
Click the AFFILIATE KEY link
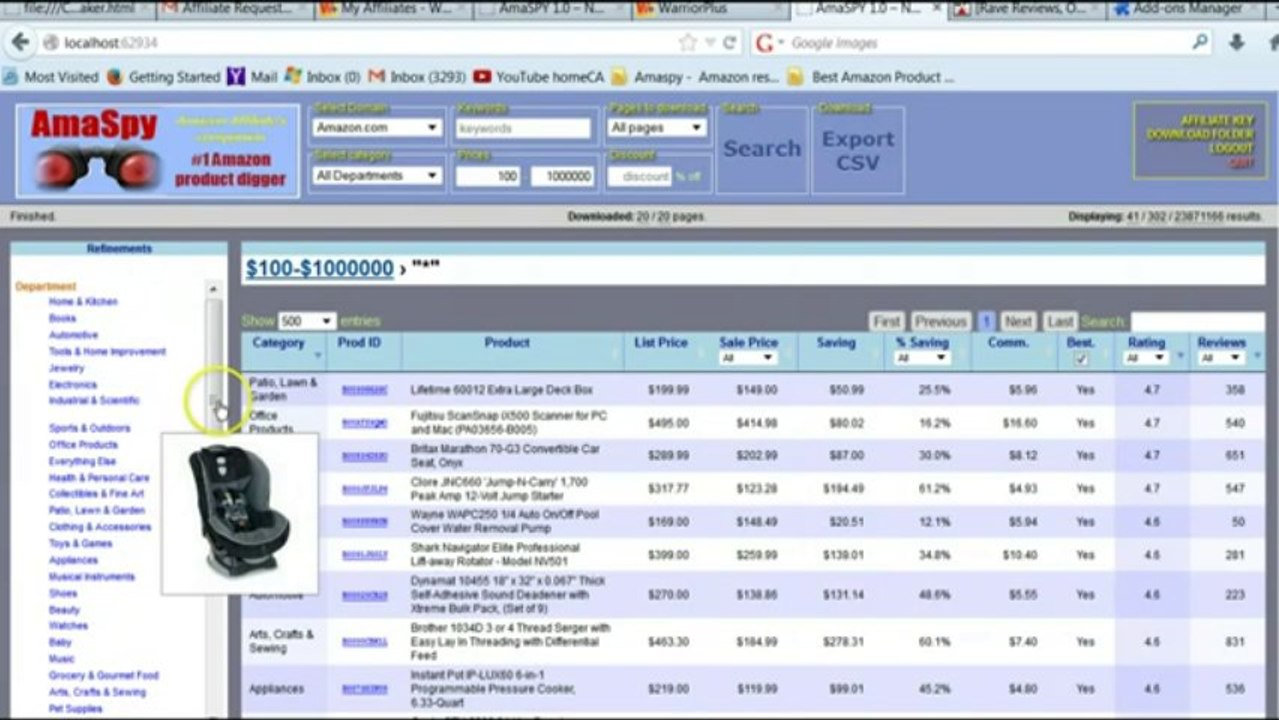coord(1216,121)
